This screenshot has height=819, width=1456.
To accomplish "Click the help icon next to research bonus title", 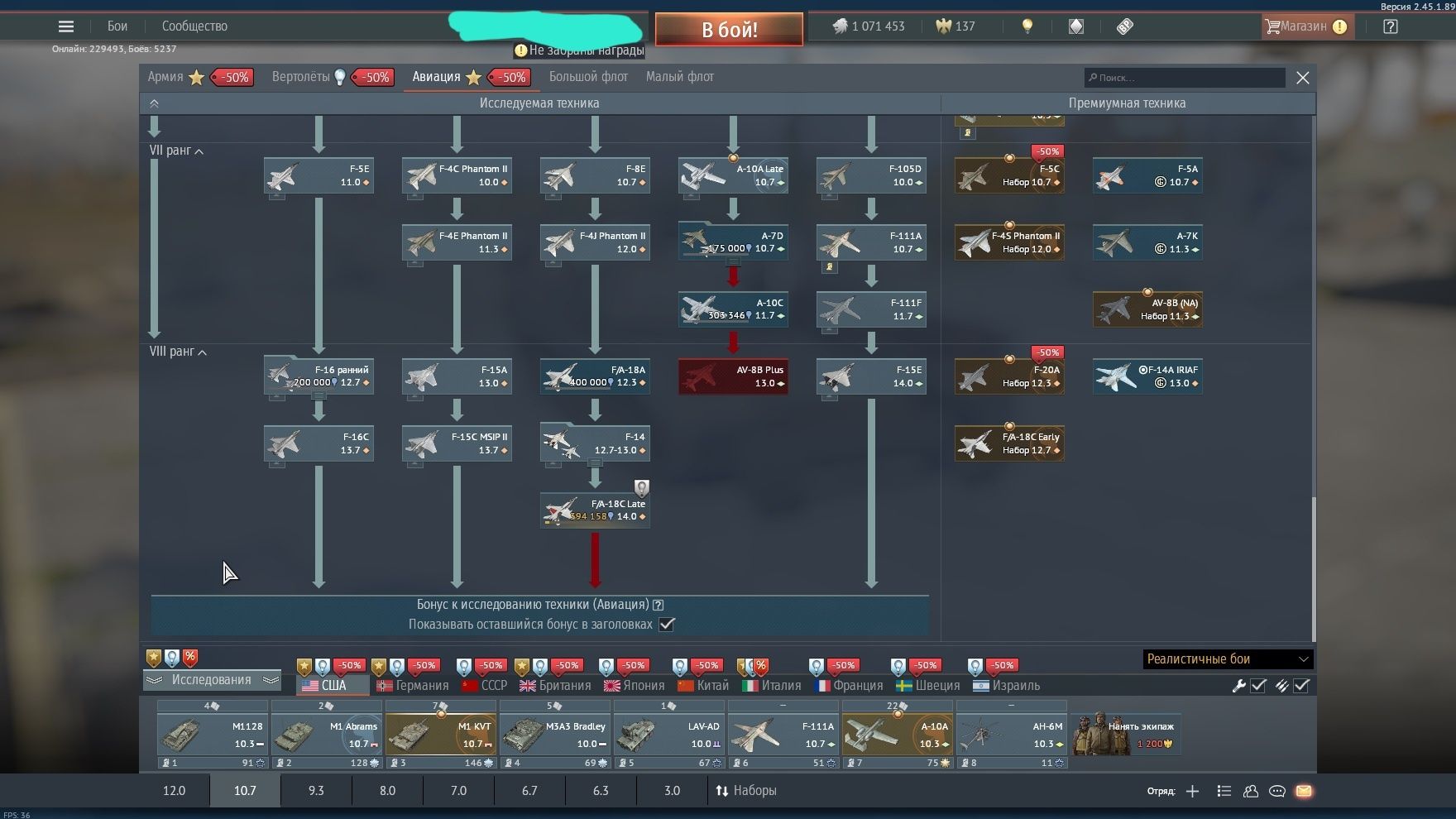I will (x=658, y=605).
